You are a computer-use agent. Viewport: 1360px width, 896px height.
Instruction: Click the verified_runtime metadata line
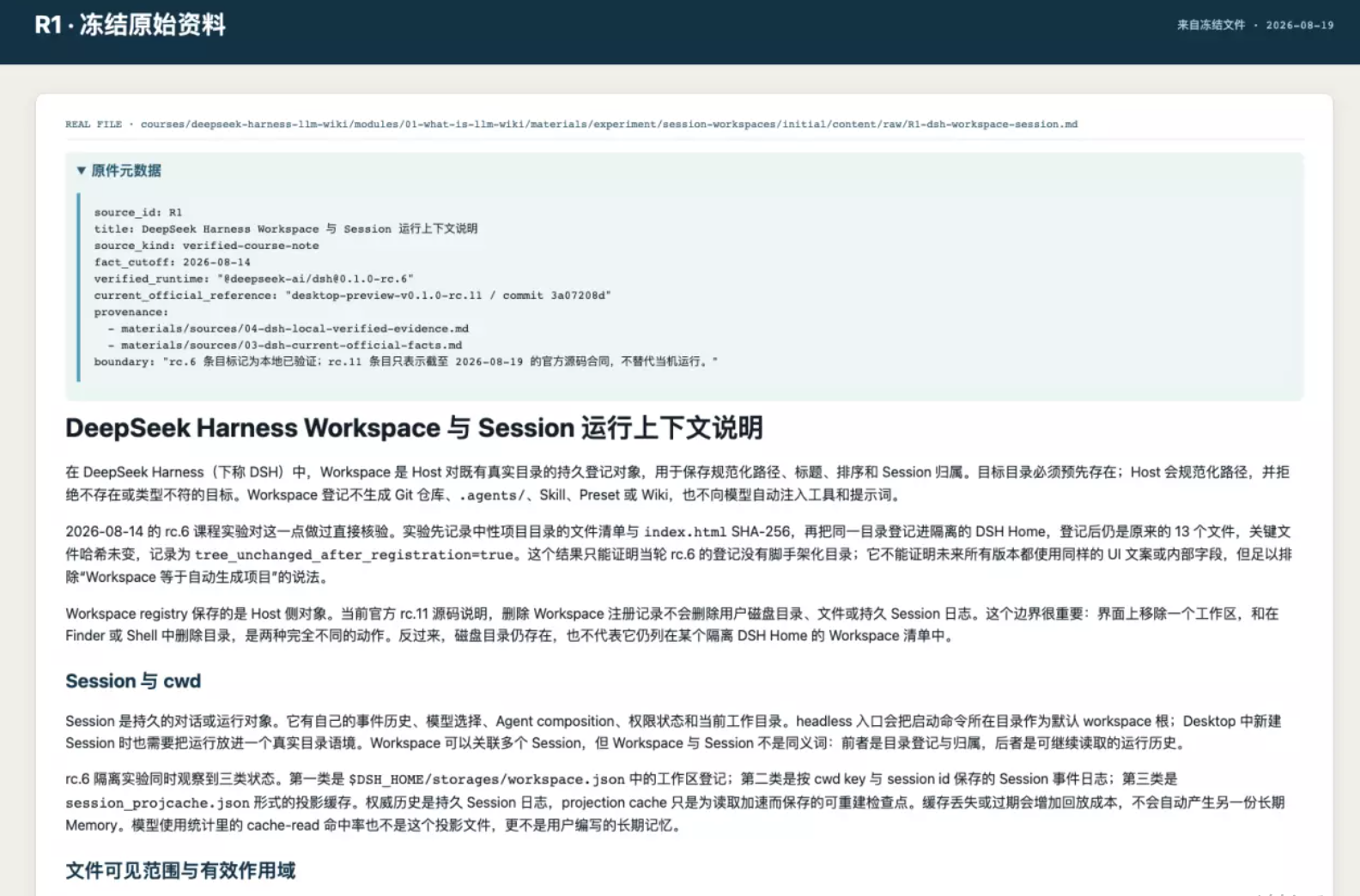click(x=254, y=279)
